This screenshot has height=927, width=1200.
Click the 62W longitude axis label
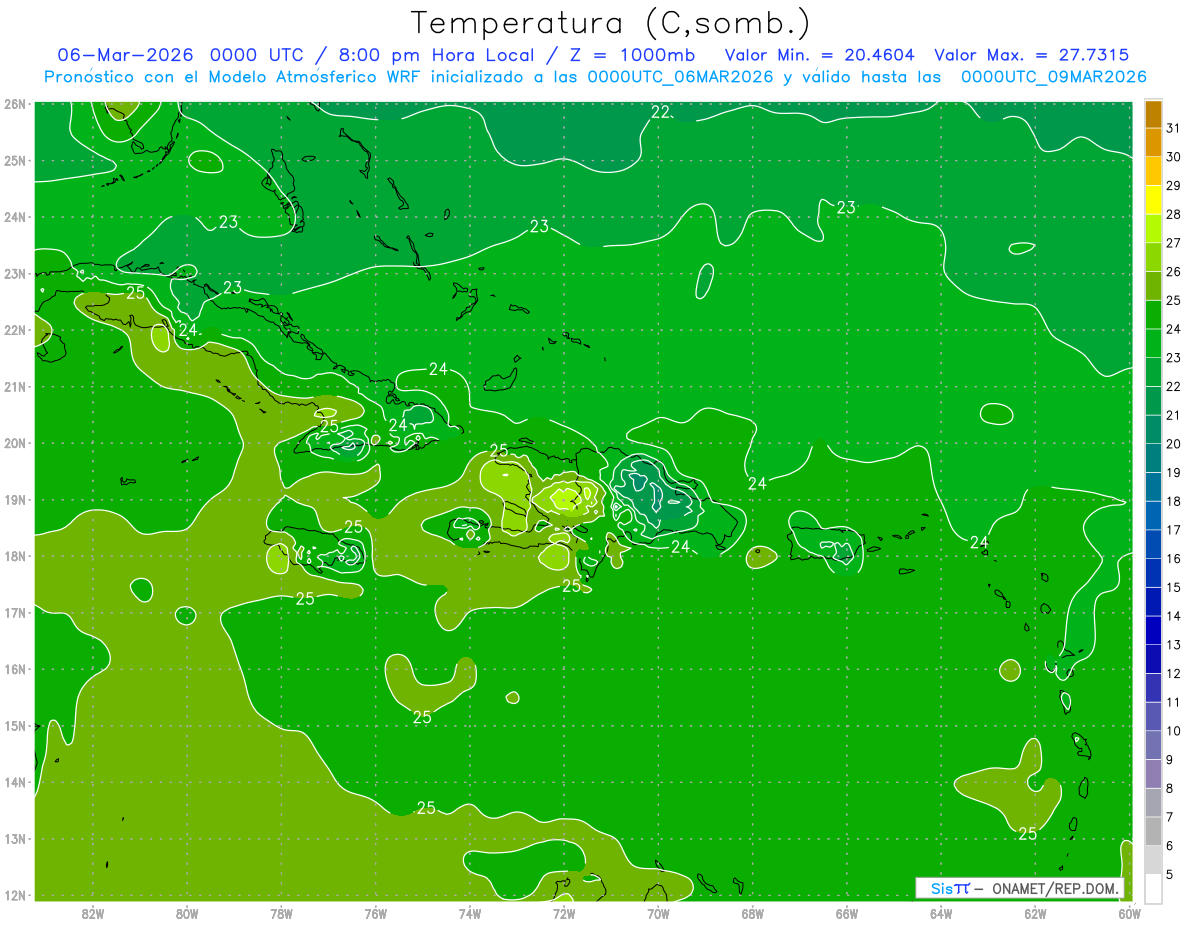tap(1035, 913)
